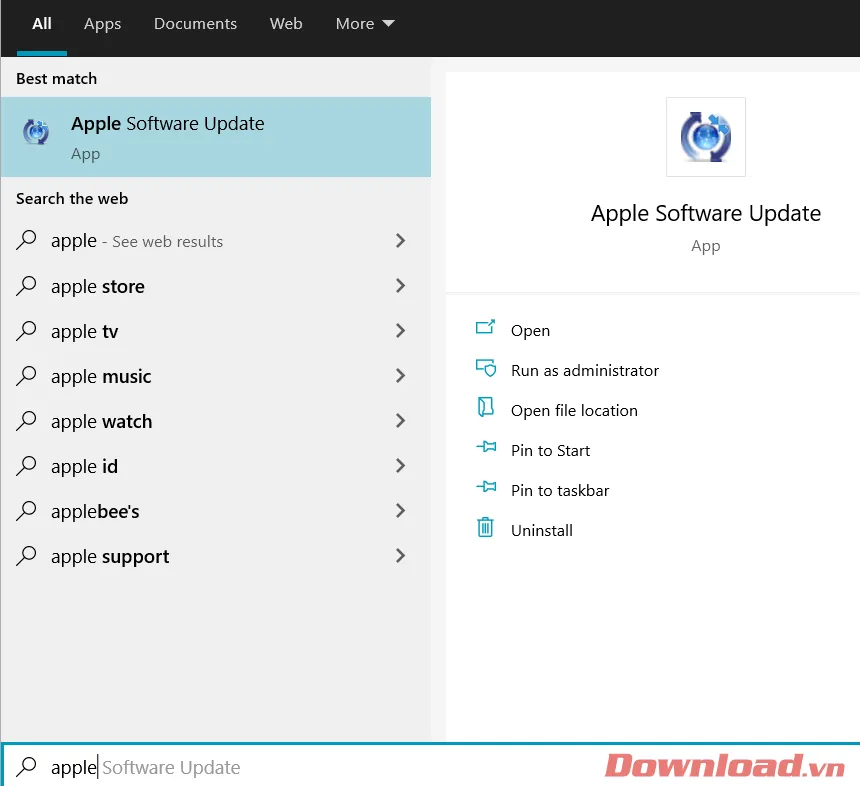Screen dimensions: 860x786
Task: Click the Pin to taskbar pin icon
Action: [x=486, y=488]
